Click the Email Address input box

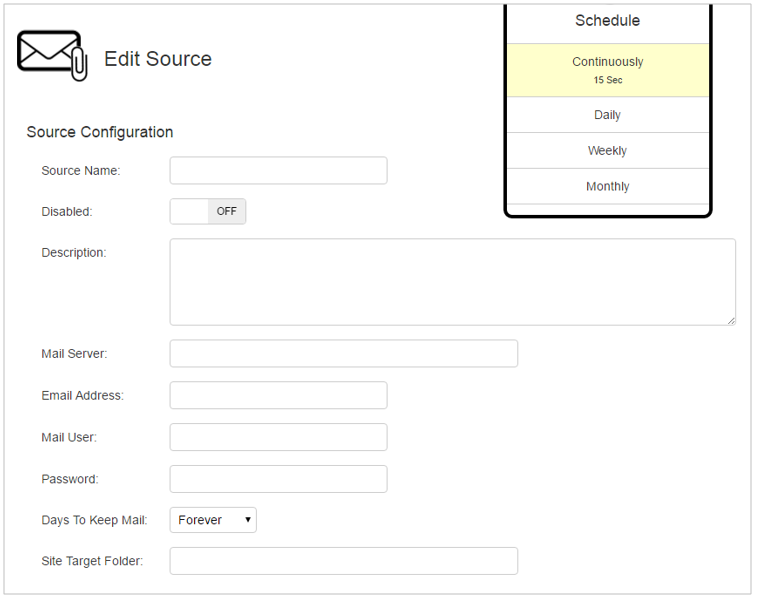(x=279, y=395)
